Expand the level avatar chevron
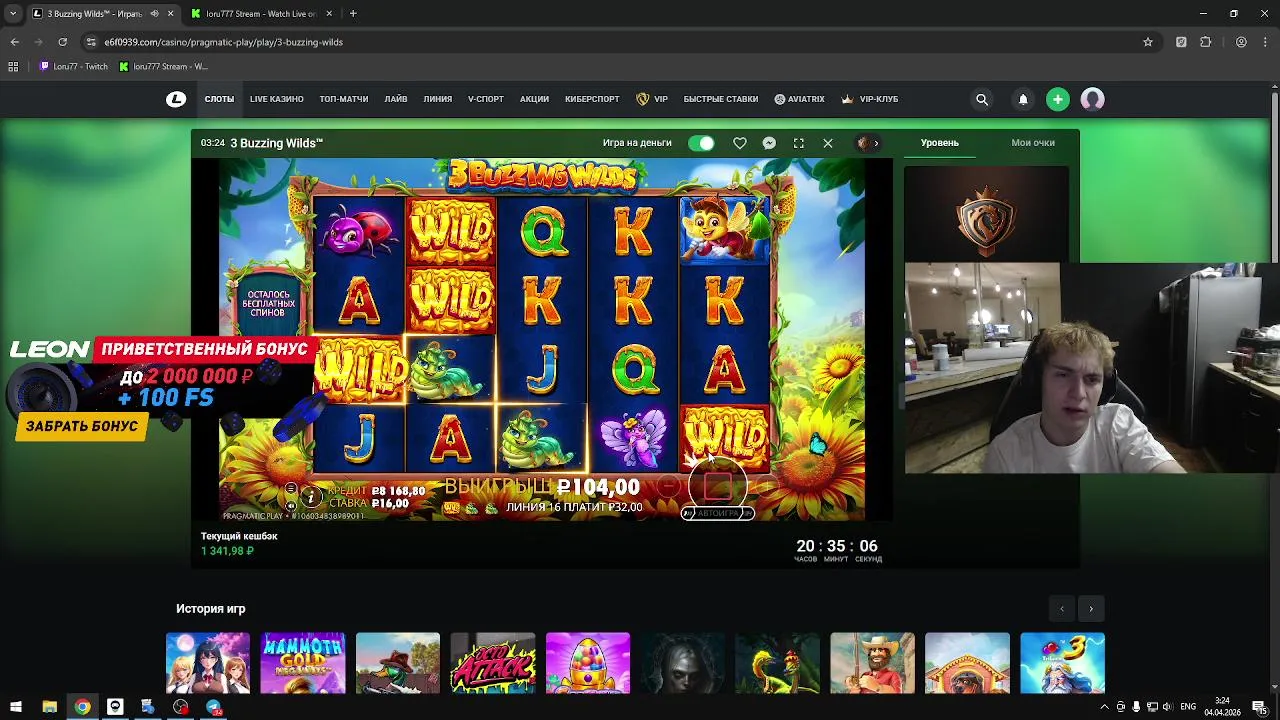This screenshot has width=1280, height=720. click(x=876, y=143)
